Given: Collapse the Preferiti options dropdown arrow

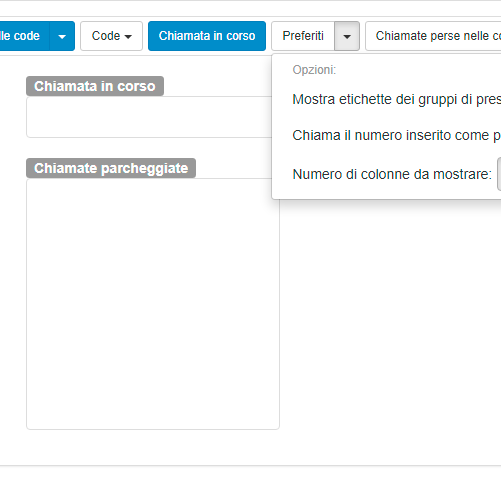Looking at the screenshot, I should click(x=347, y=36).
